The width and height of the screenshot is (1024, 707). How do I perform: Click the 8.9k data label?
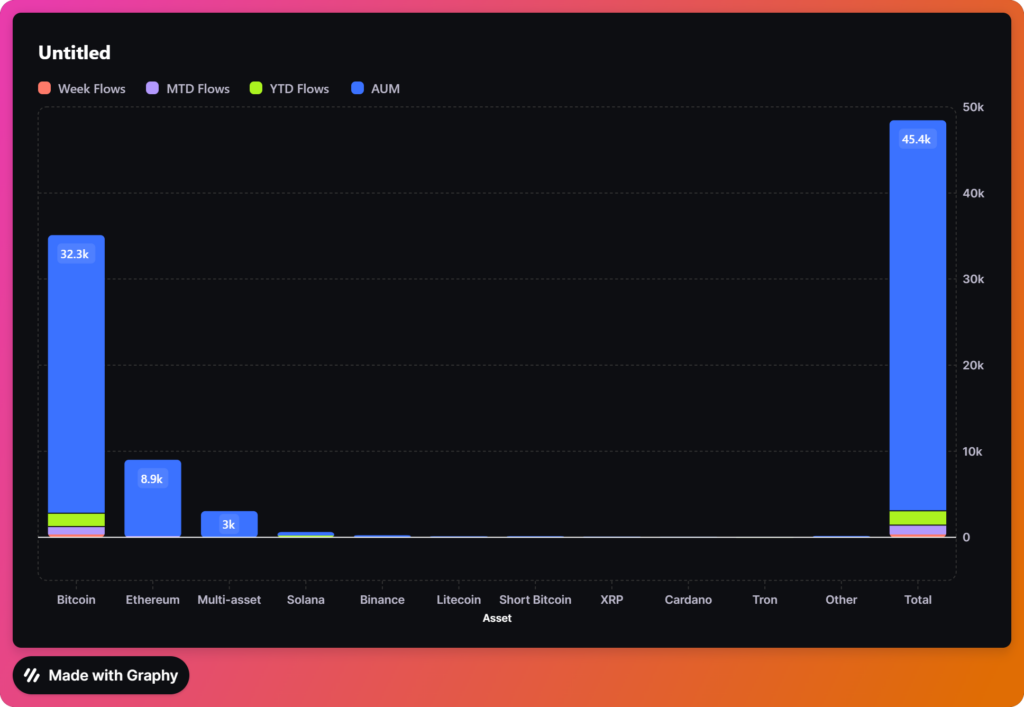[152, 480]
